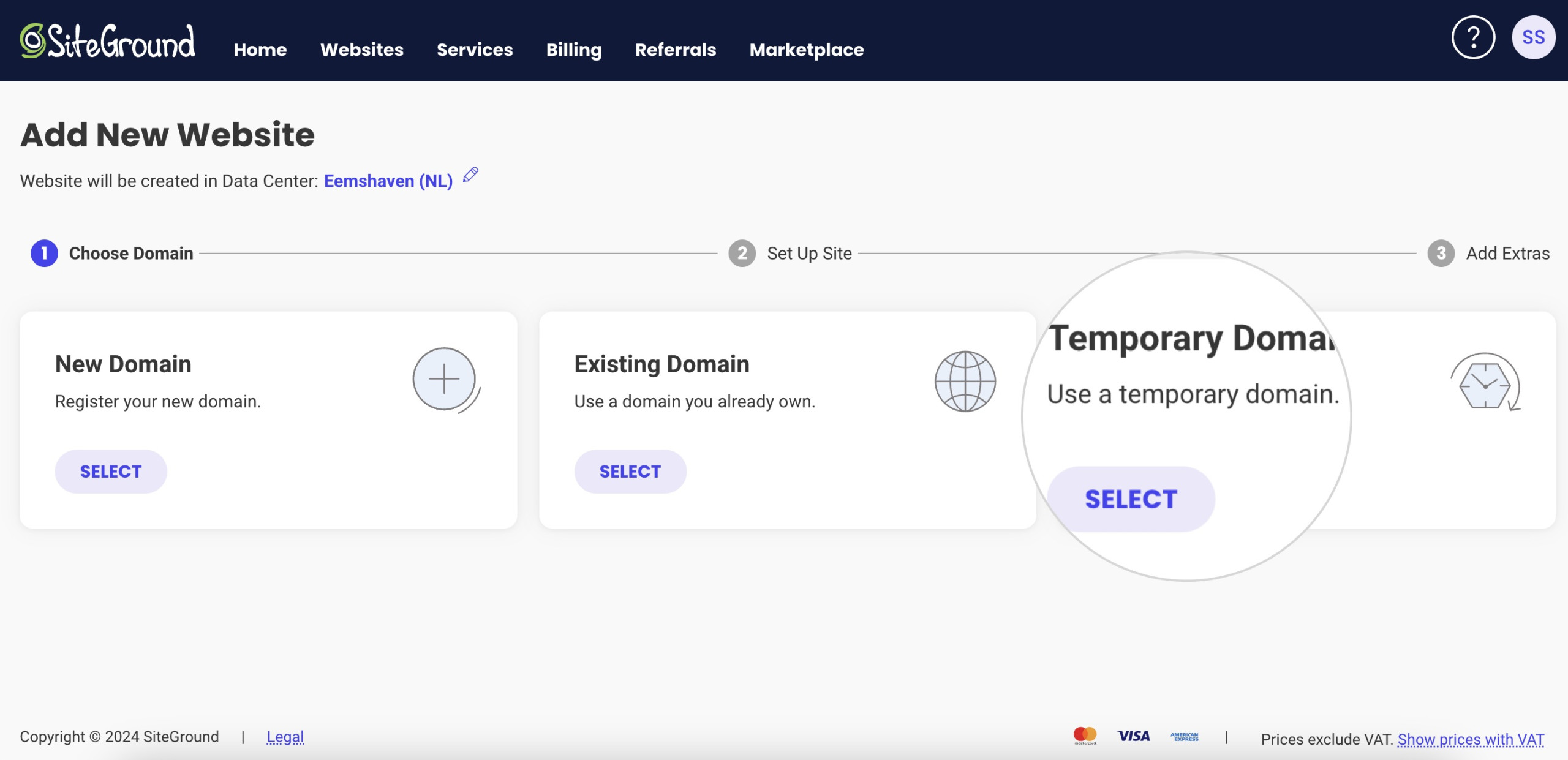Click the Referrals navigation tab
The image size is (1568, 760).
[x=676, y=47]
